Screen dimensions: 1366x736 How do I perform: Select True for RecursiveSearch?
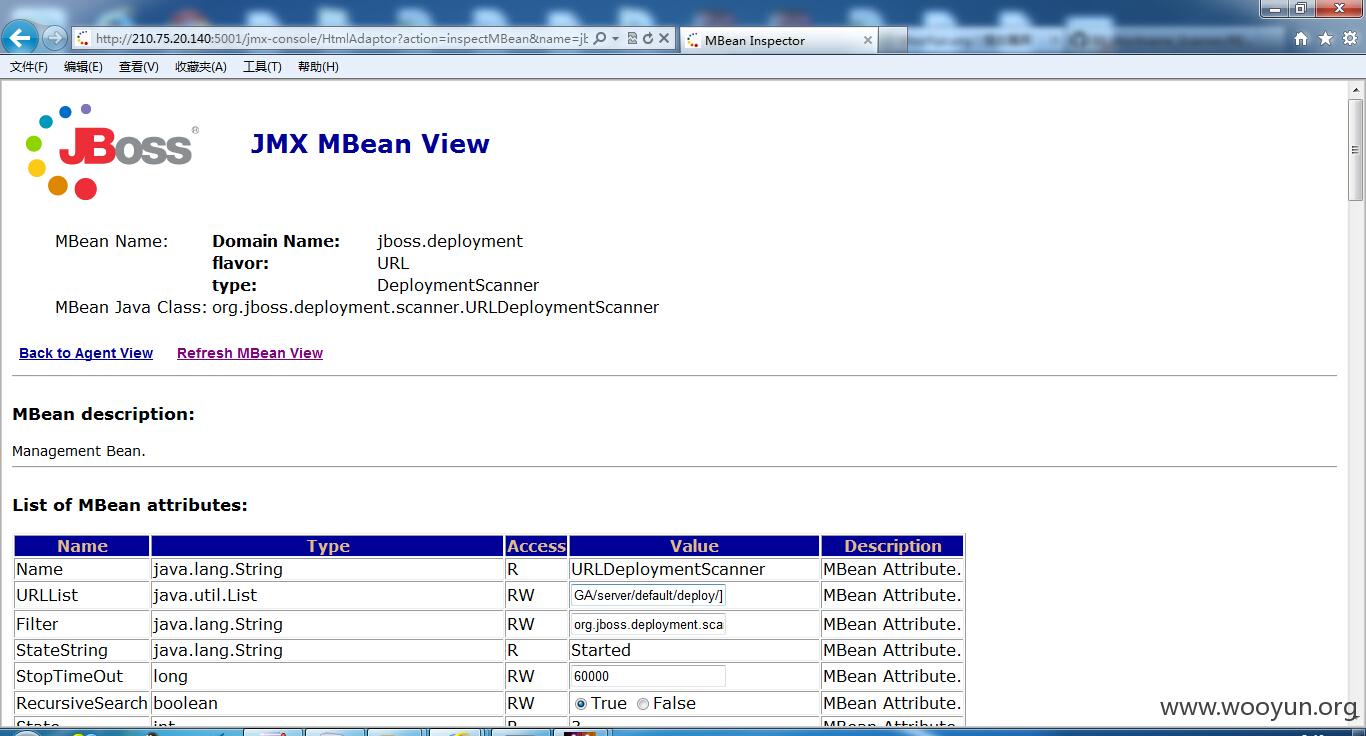tap(581, 704)
